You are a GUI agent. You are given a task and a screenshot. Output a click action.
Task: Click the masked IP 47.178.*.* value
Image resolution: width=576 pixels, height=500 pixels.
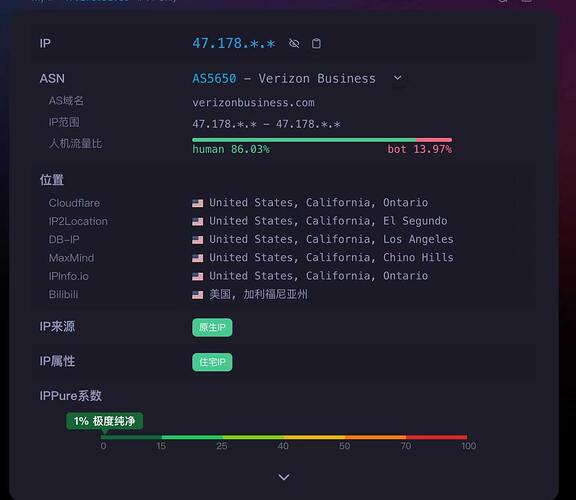234,43
